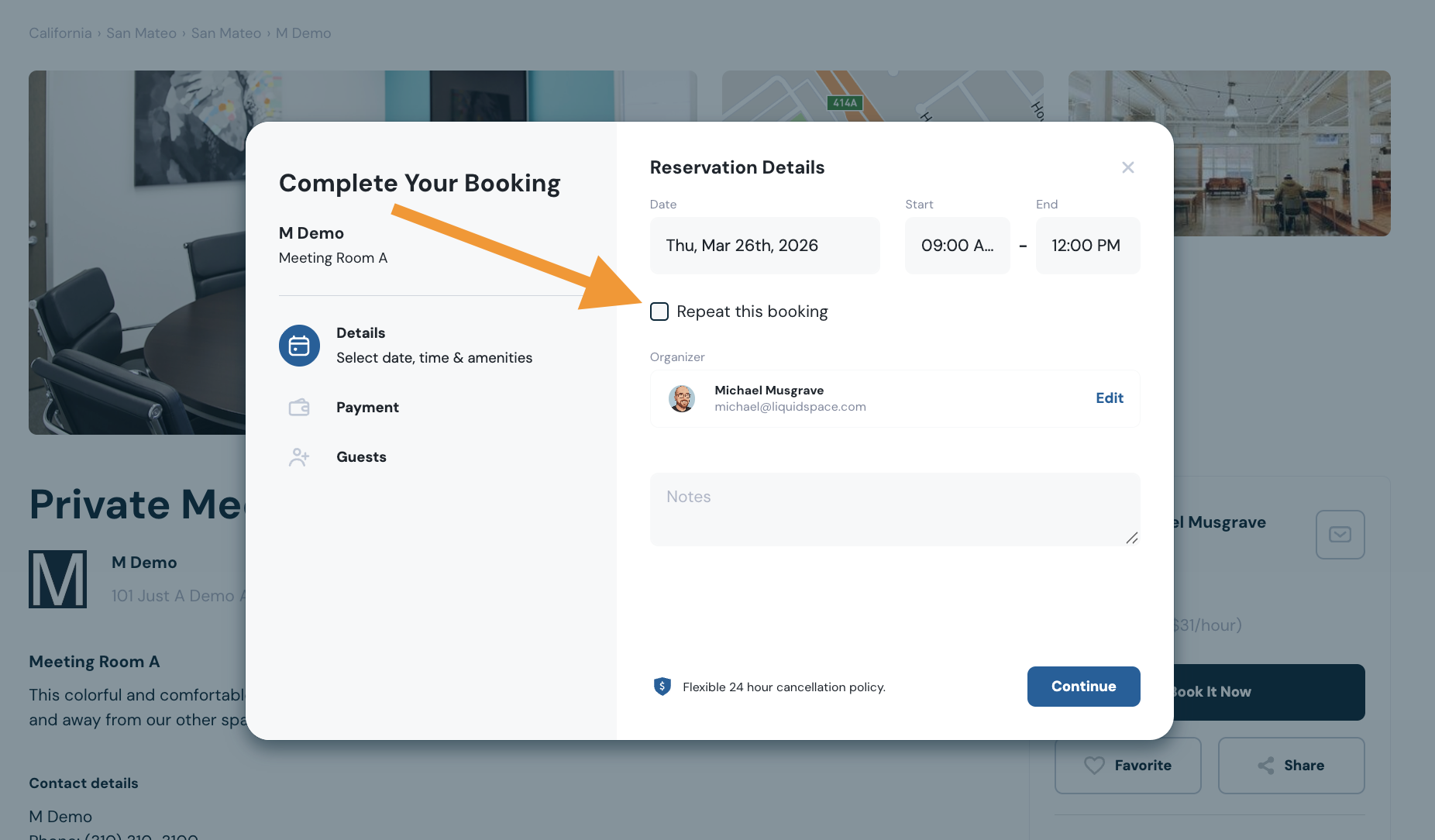The image size is (1435, 840).
Task: Click the M Demo breadcrumb link
Action: click(304, 33)
